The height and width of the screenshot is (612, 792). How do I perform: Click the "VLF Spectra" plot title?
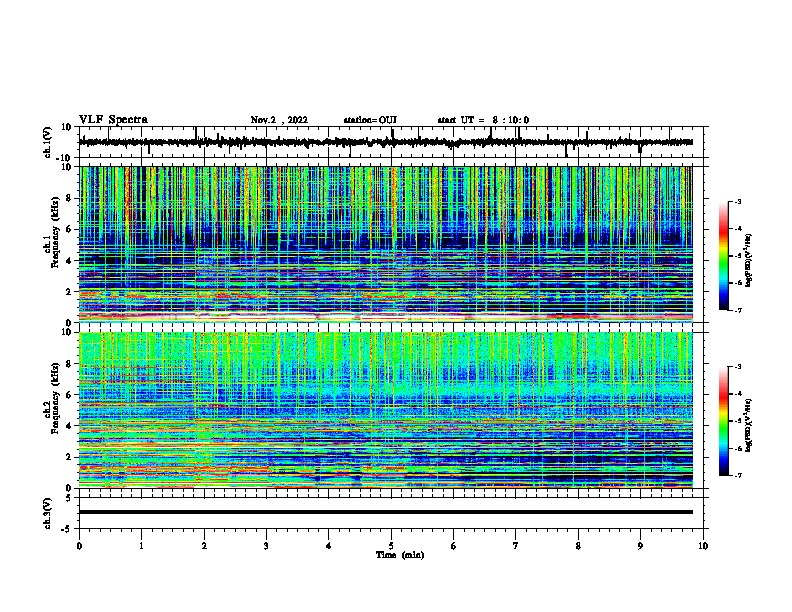(x=113, y=120)
